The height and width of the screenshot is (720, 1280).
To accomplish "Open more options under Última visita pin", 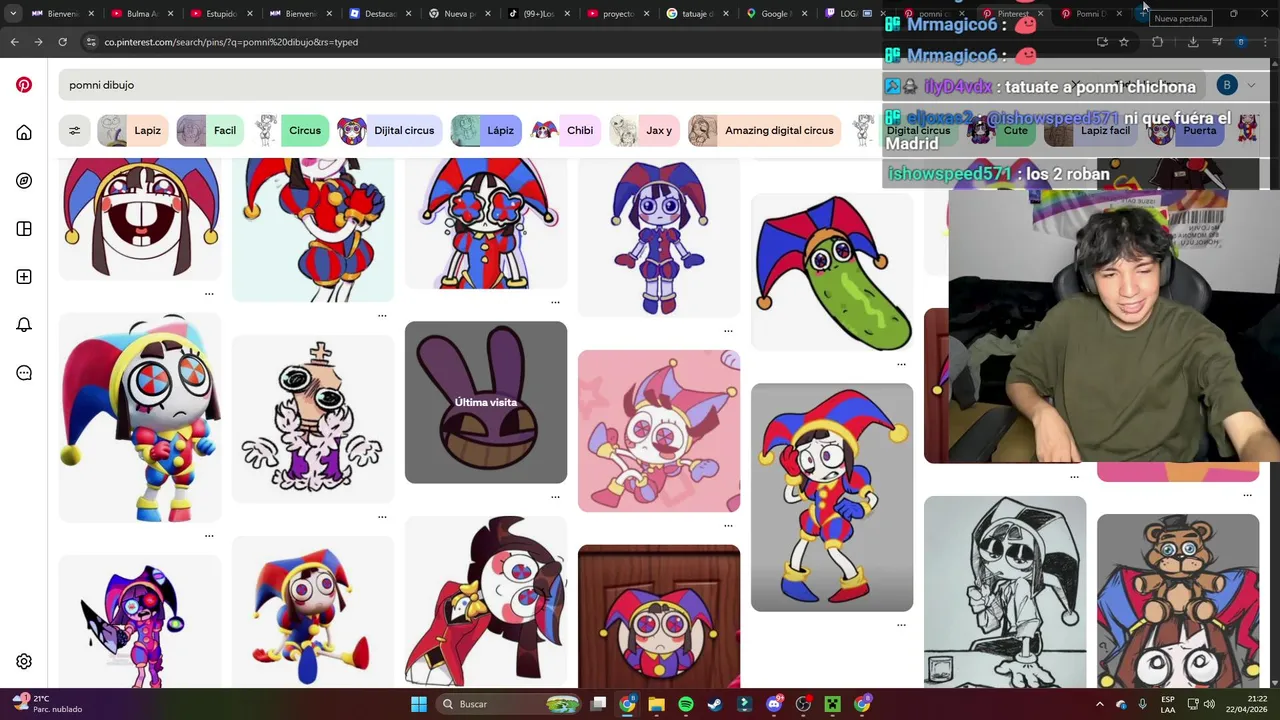I will pos(555,496).
